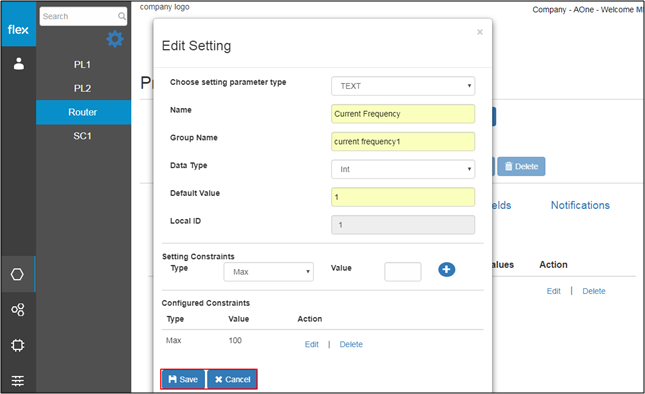Screen dimensions: 645x394
Task: Select Router in the side menu
Action: pos(83,112)
